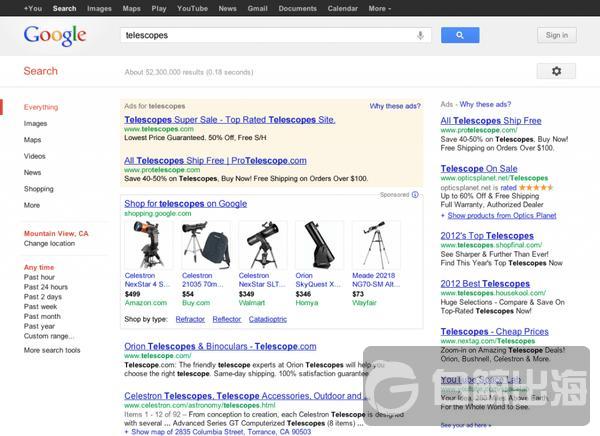Open the More dropdown in top bar
Viewport: 600px width, 436px height.
[x=380, y=8]
